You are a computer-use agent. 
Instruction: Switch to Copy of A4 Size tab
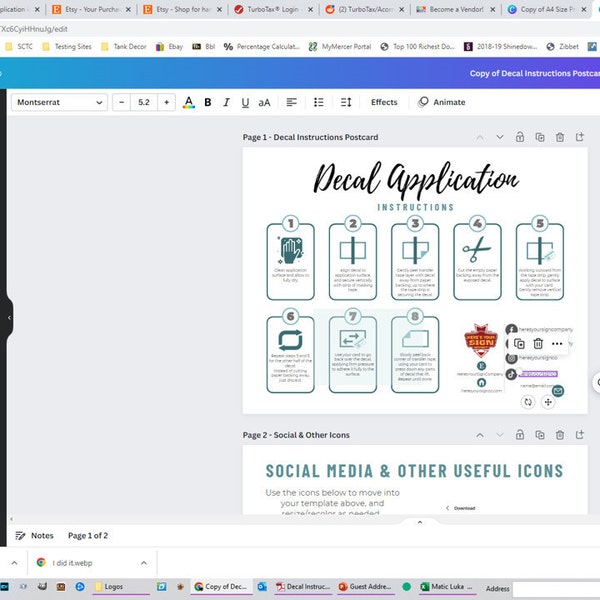point(547,9)
